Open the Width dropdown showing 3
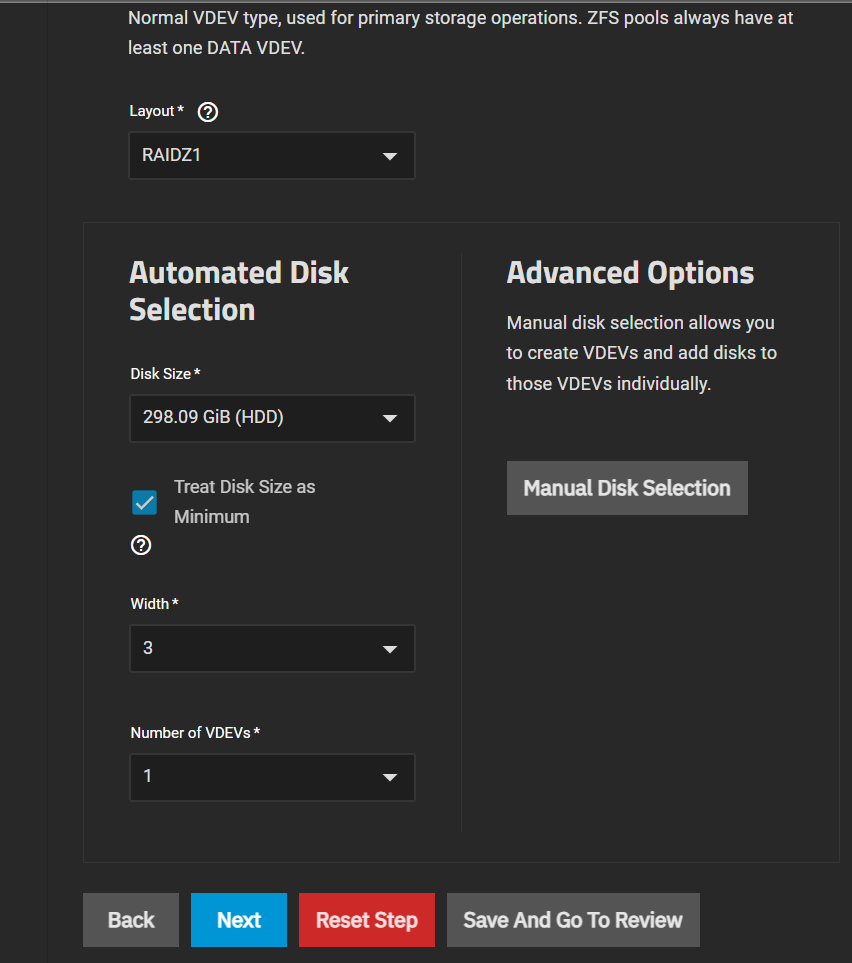 pyautogui.click(x=272, y=649)
